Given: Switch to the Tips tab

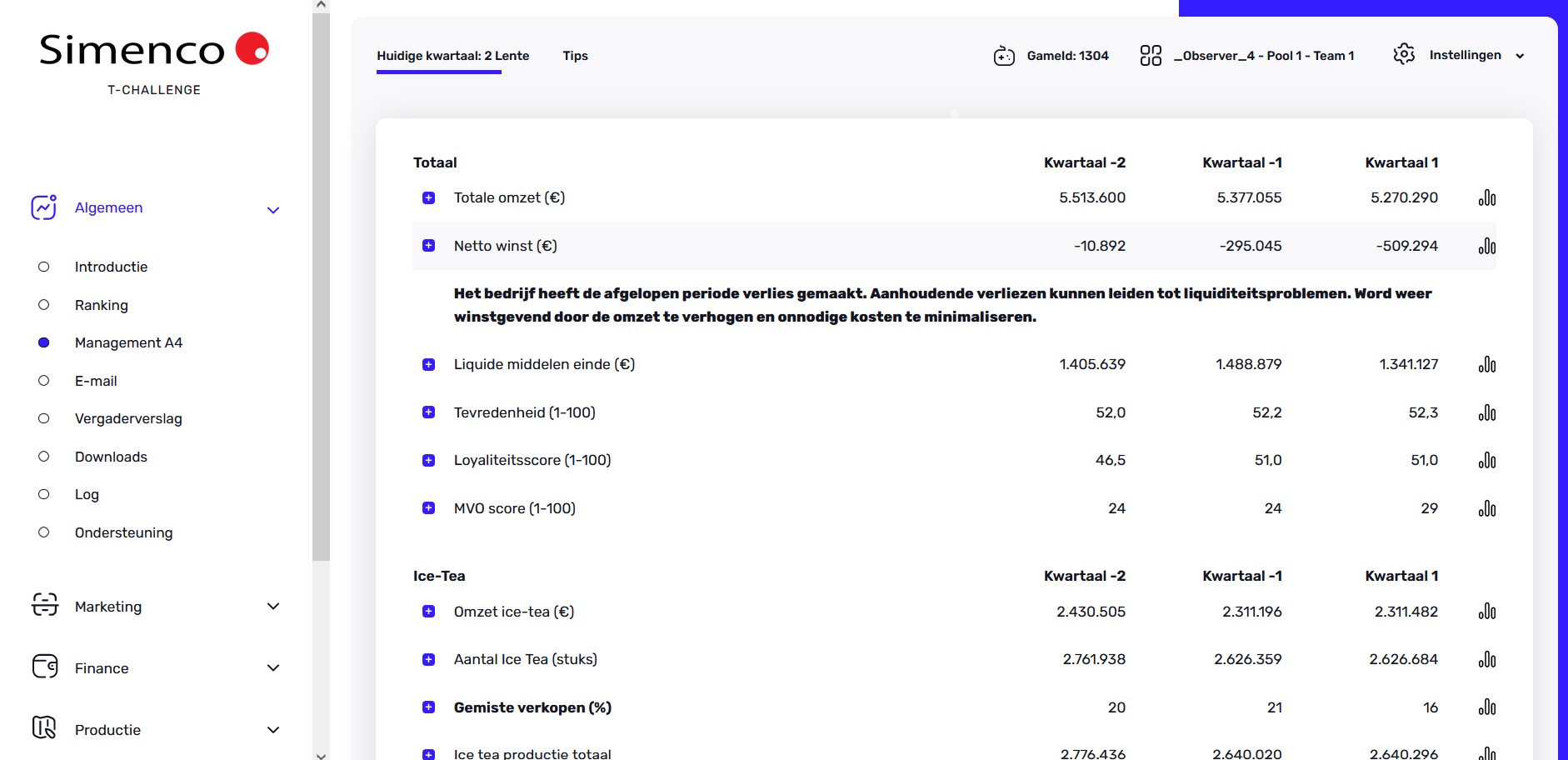Looking at the screenshot, I should pyautogui.click(x=575, y=56).
